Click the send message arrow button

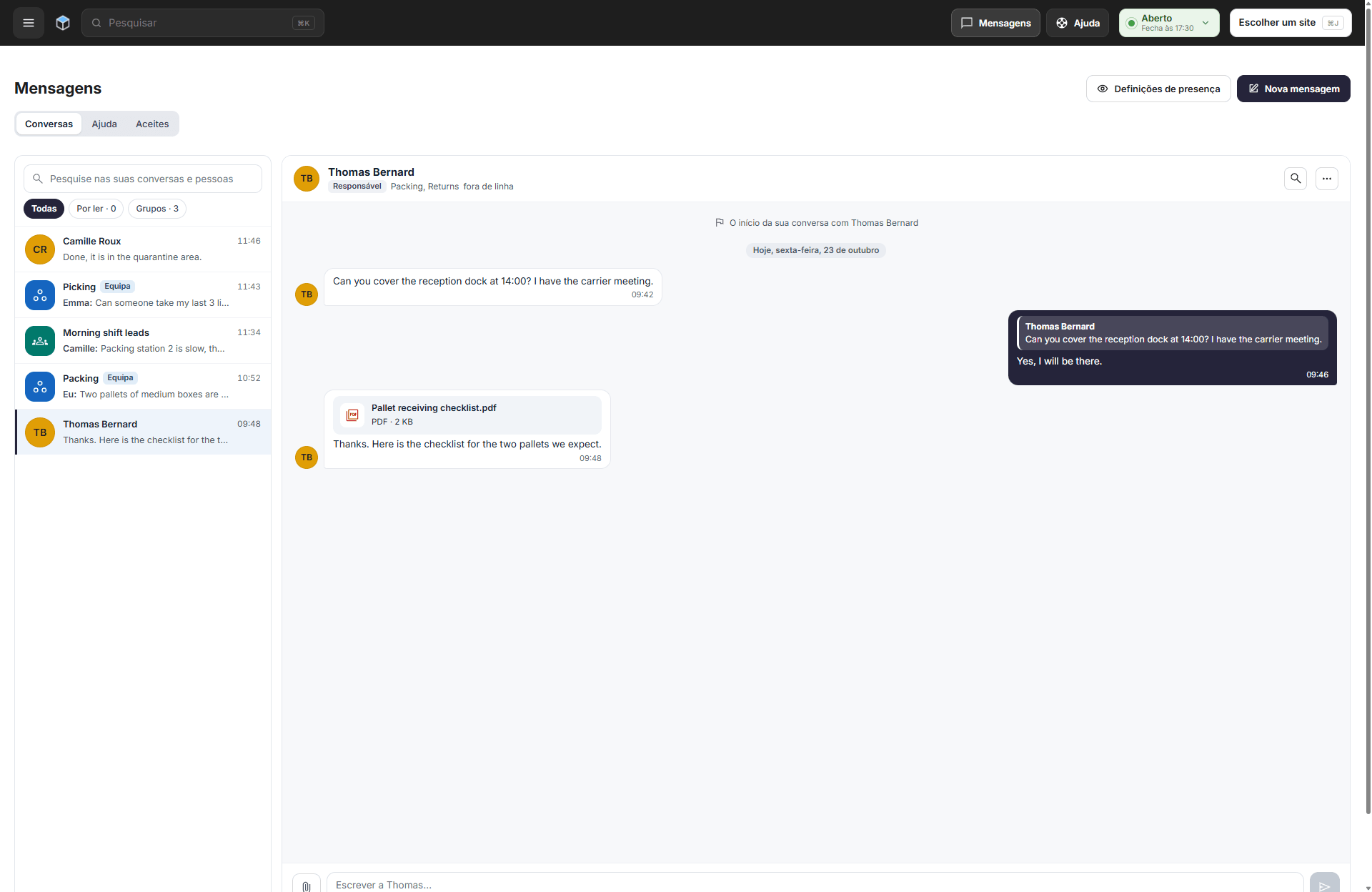pyautogui.click(x=1325, y=885)
